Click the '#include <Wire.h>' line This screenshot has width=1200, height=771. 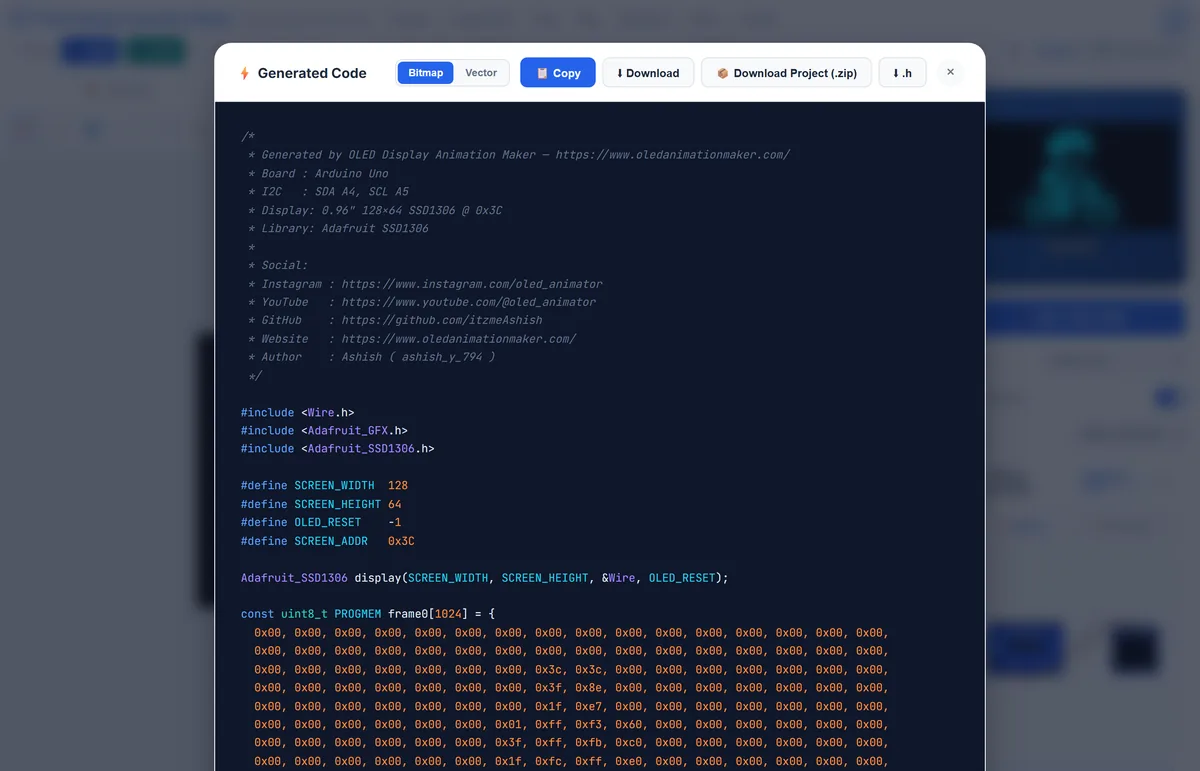298,412
